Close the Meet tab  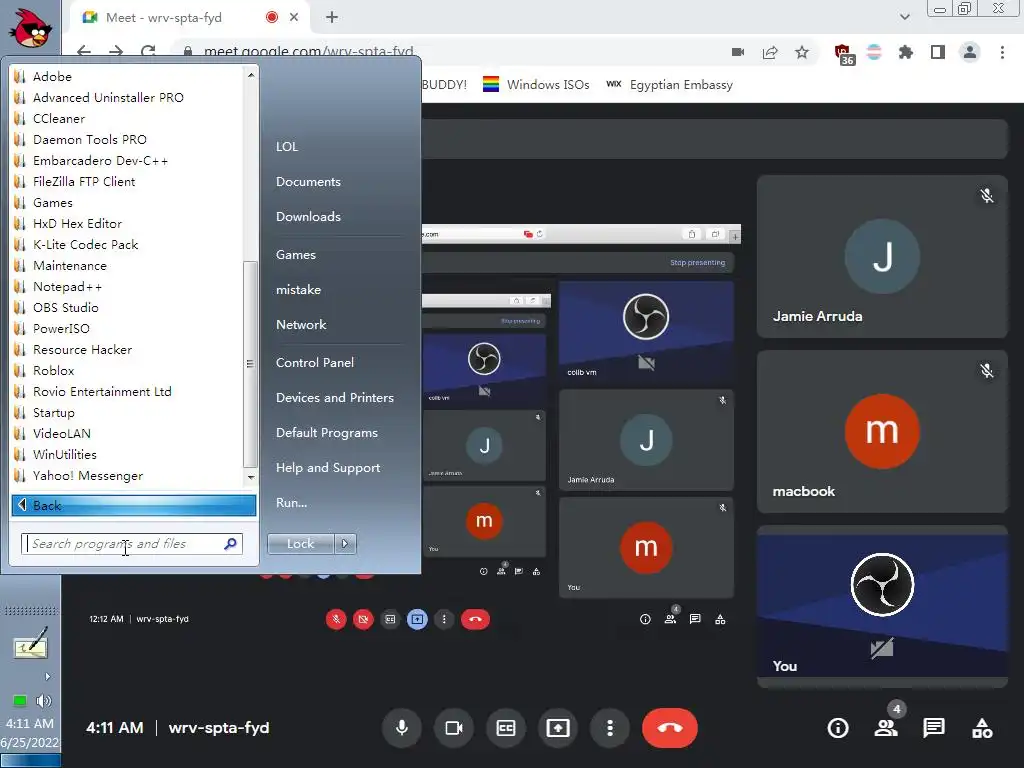pyautogui.click(x=294, y=17)
